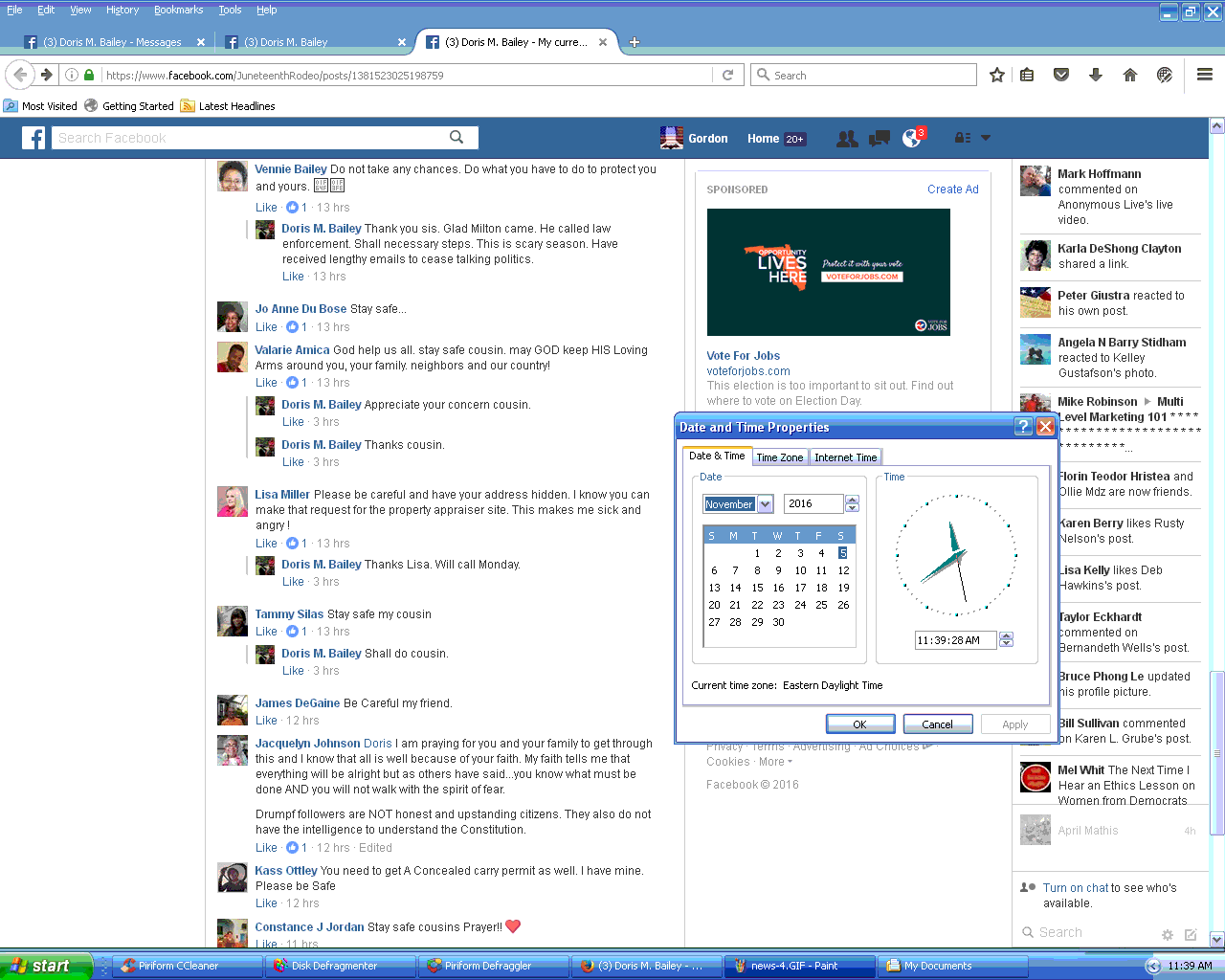Open the Firefox hamburger menu
The width and height of the screenshot is (1225, 980).
(1205, 75)
